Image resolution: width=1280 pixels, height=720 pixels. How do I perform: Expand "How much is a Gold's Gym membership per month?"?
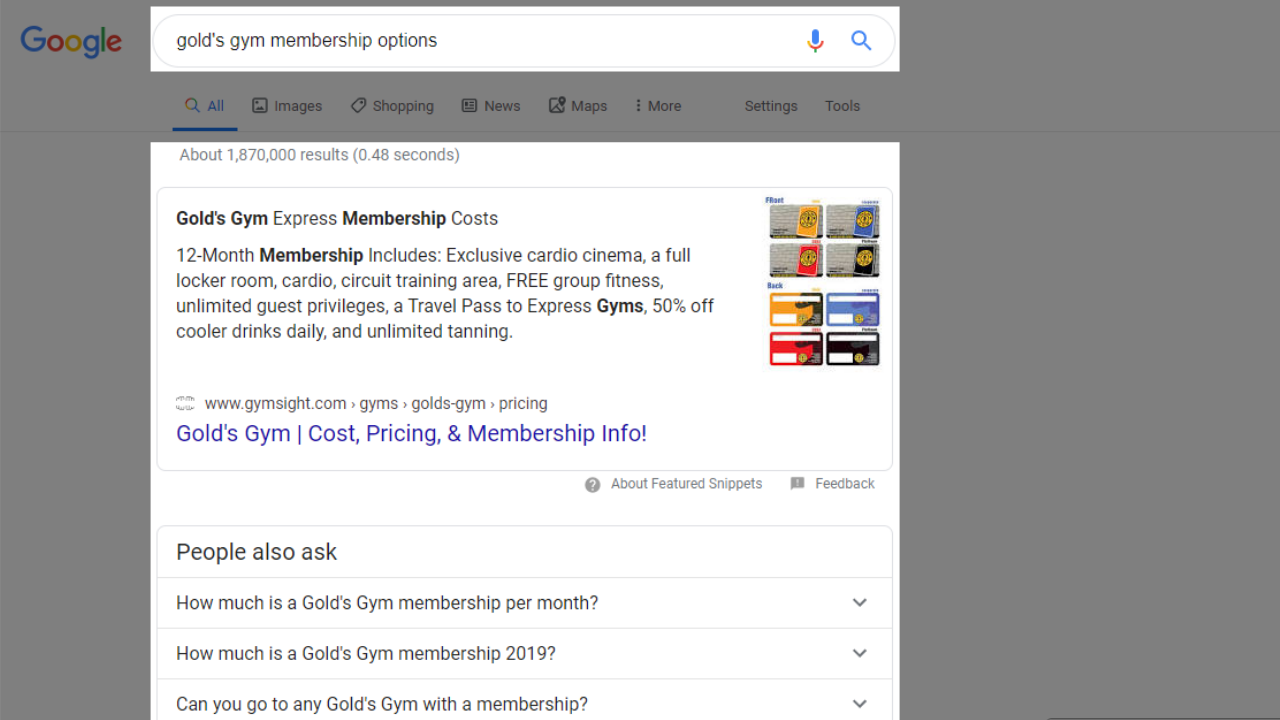pyautogui.click(x=524, y=603)
